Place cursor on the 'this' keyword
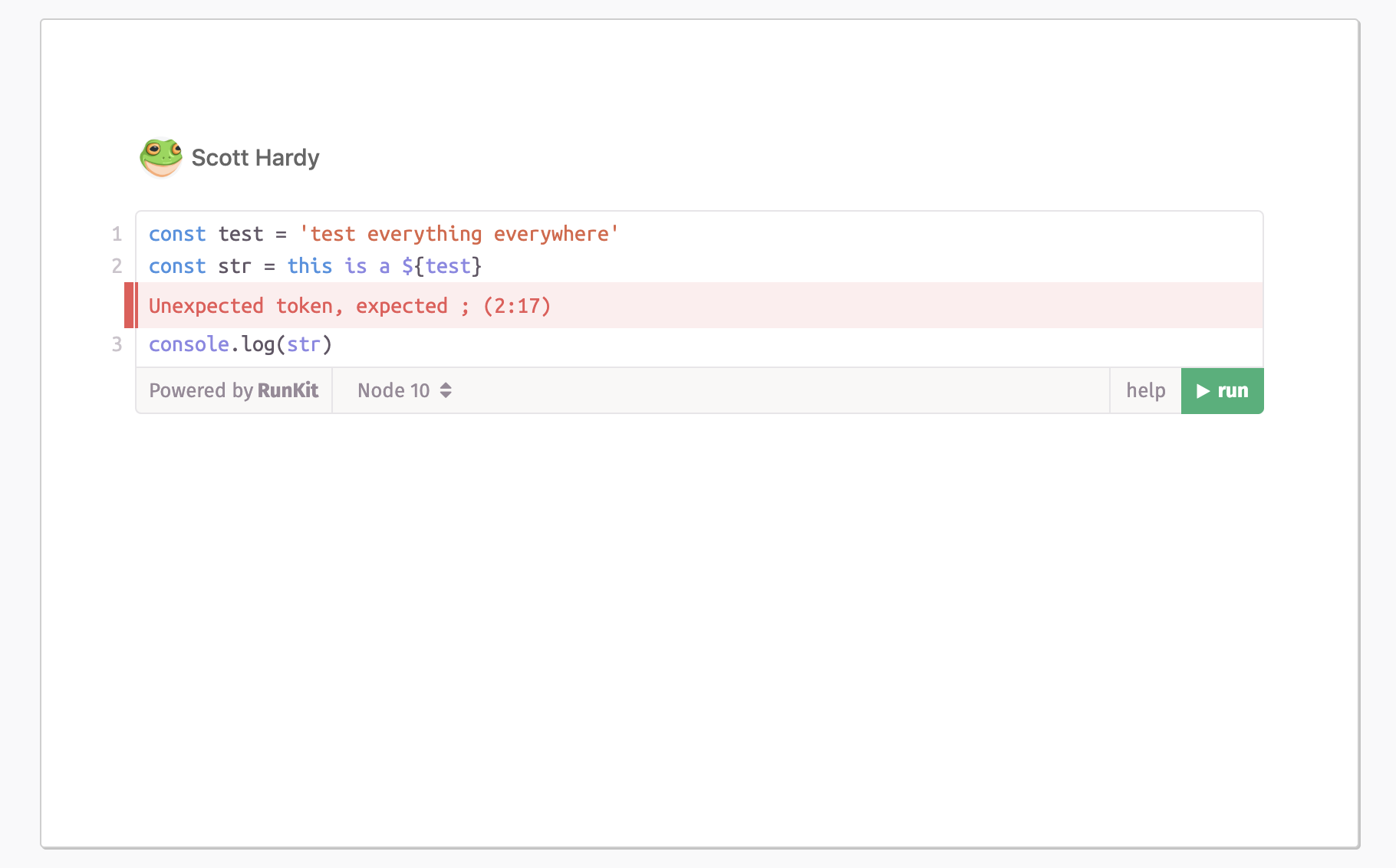The height and width of the screenshot is (868, 1396). pyautogui.click(x=310, y=266)
